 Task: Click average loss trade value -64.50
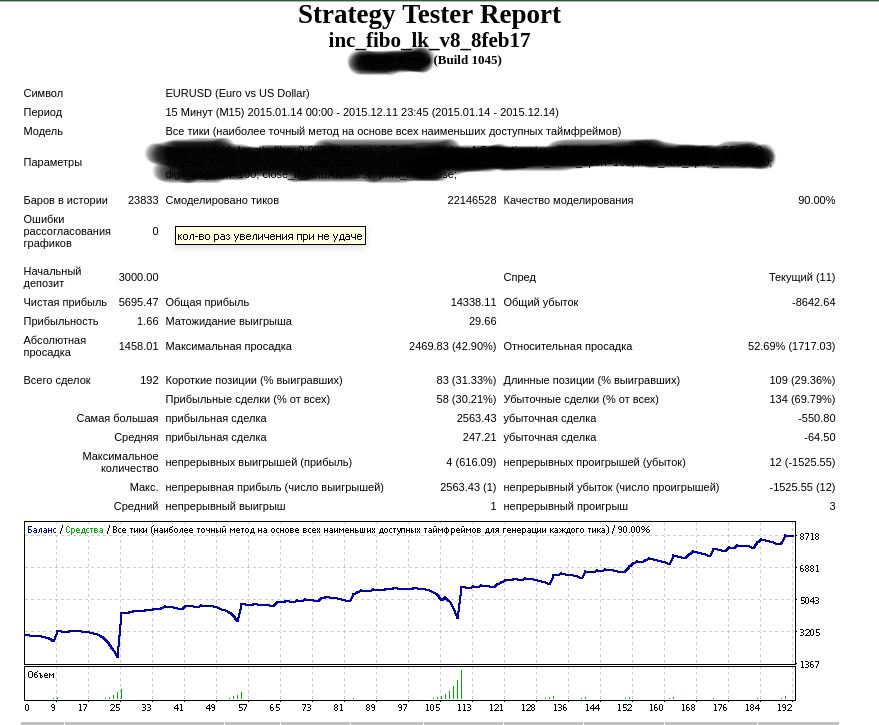coord(820,437)
